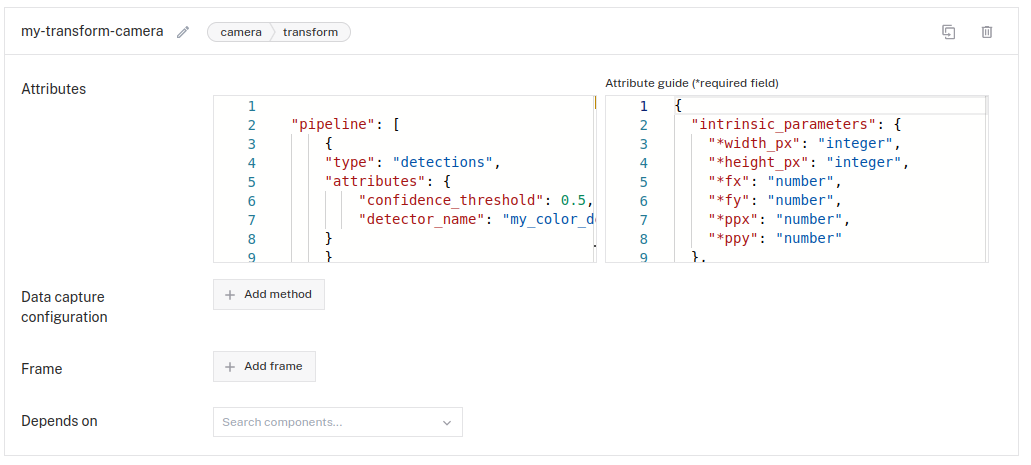
Task: Click the plus icon on Add frame
Action: pyautogui.click(x=230, y=367)
